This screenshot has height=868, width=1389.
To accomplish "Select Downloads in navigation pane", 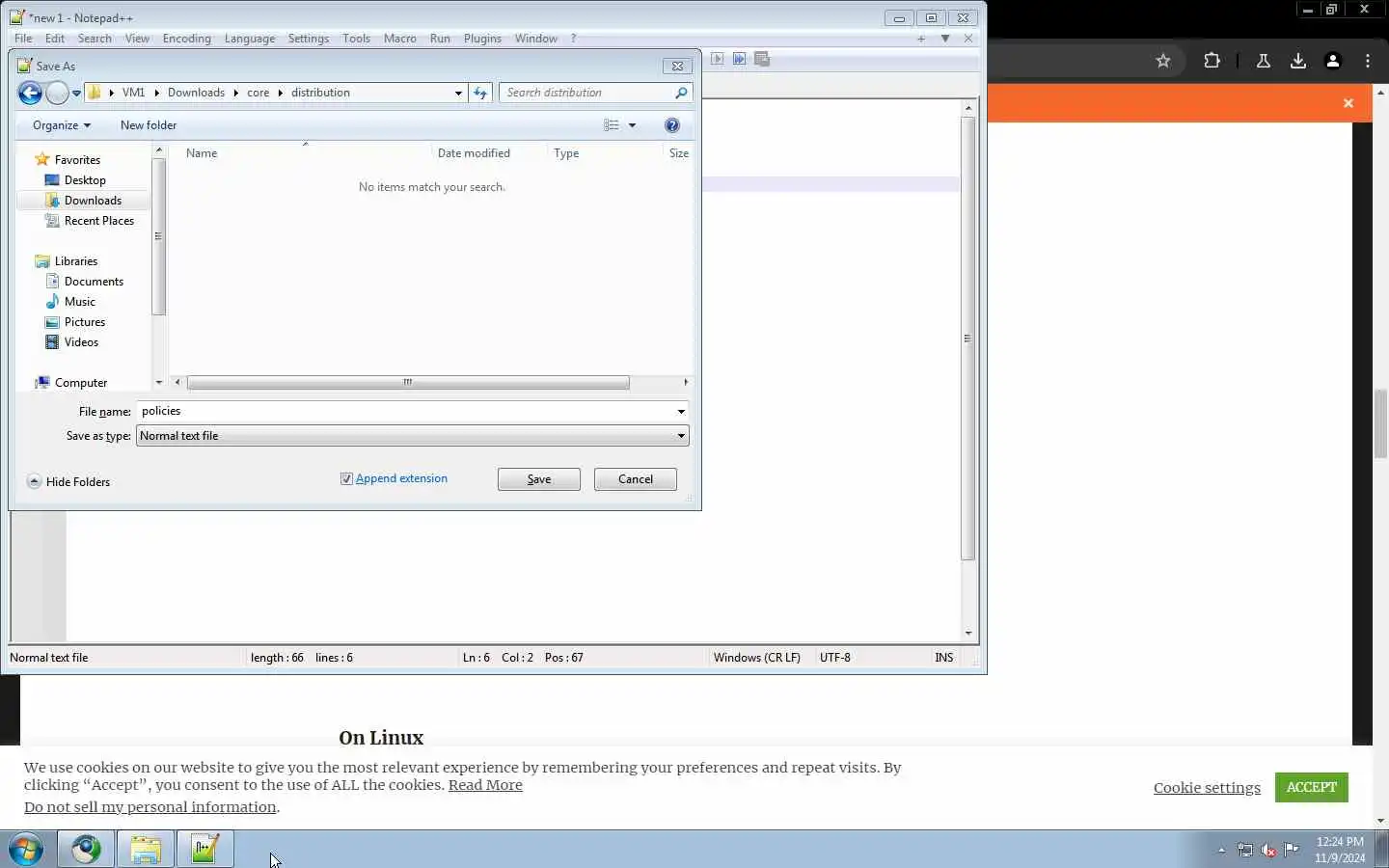I will point(93,201).
